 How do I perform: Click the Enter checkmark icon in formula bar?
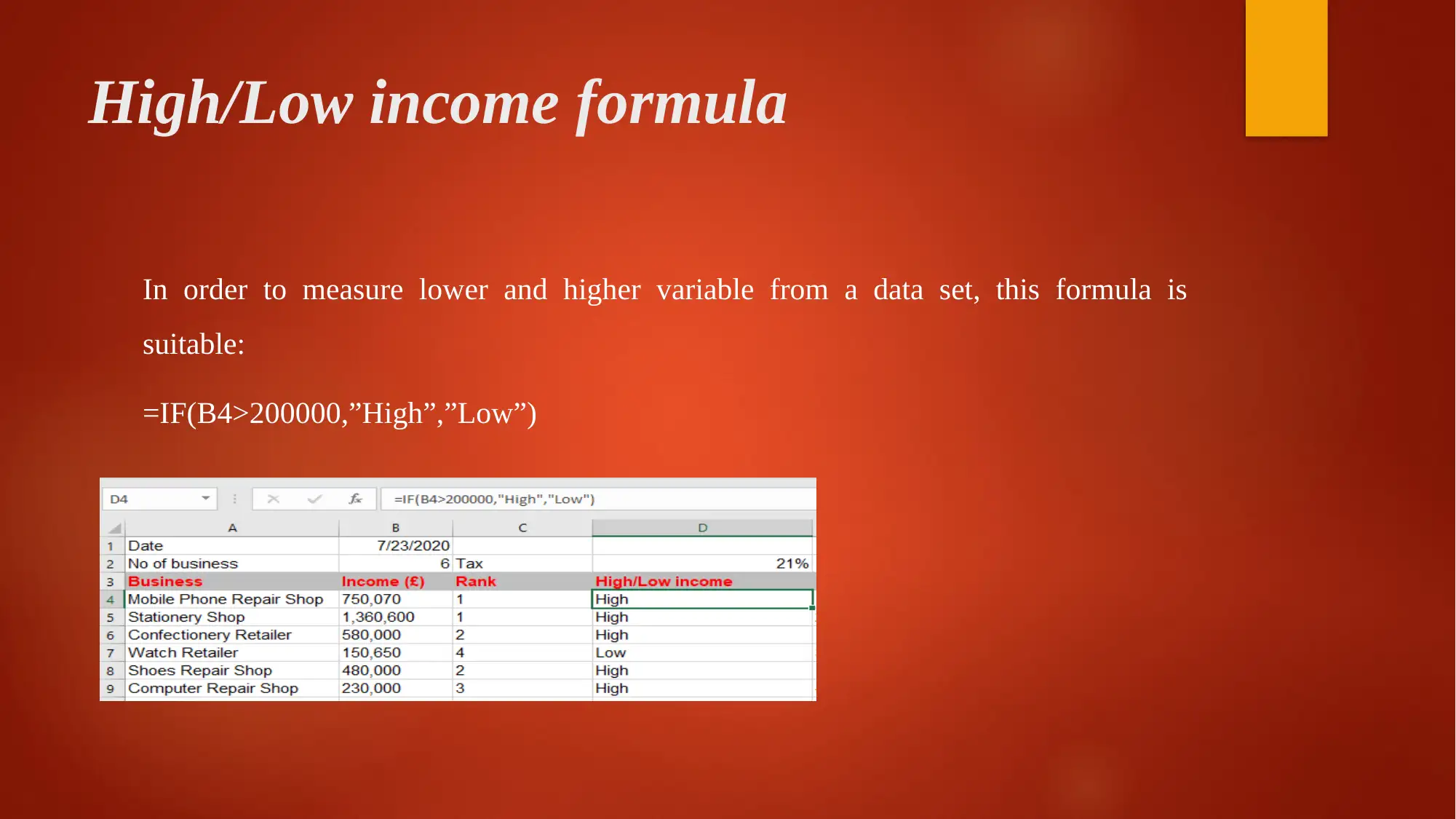(313, 498)
